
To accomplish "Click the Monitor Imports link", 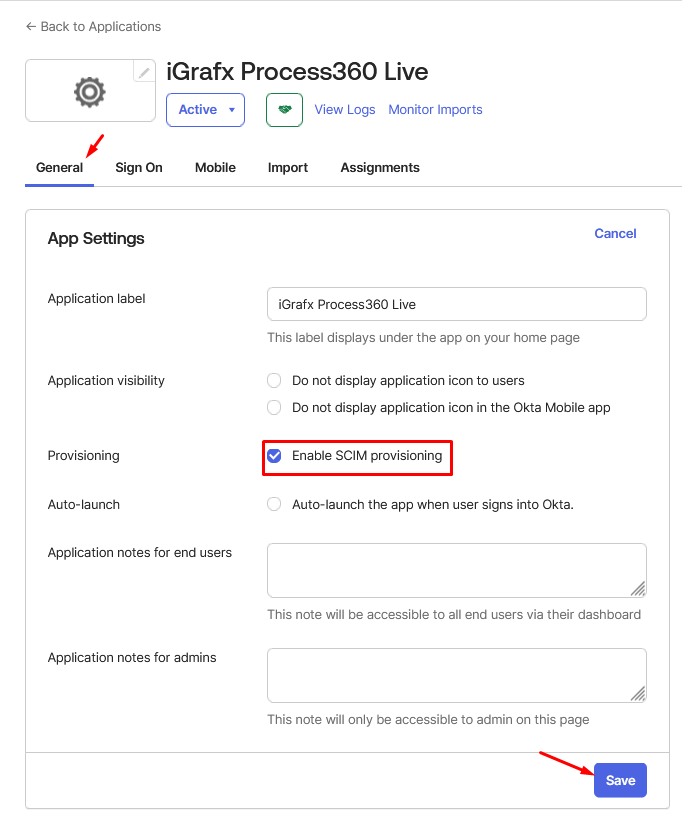I will [435, 110].
